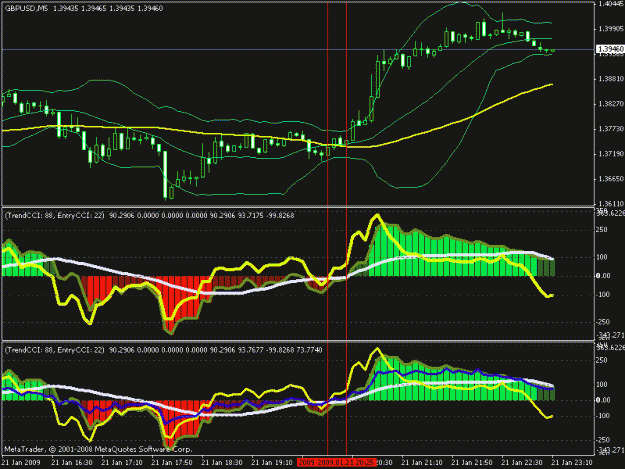Click the 1.38810 price axis label
This screenshot has height=469, width=625.
click(611, 79)
